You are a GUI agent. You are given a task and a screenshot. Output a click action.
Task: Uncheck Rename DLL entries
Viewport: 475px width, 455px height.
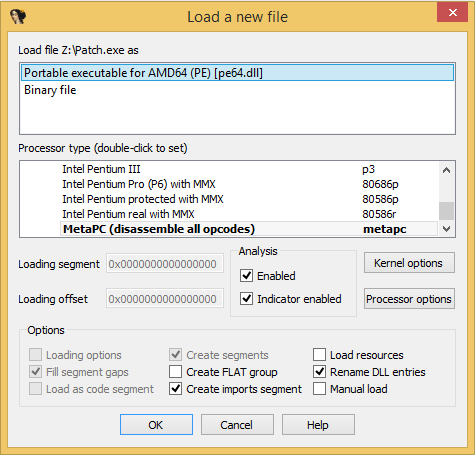tap(319, 372)
